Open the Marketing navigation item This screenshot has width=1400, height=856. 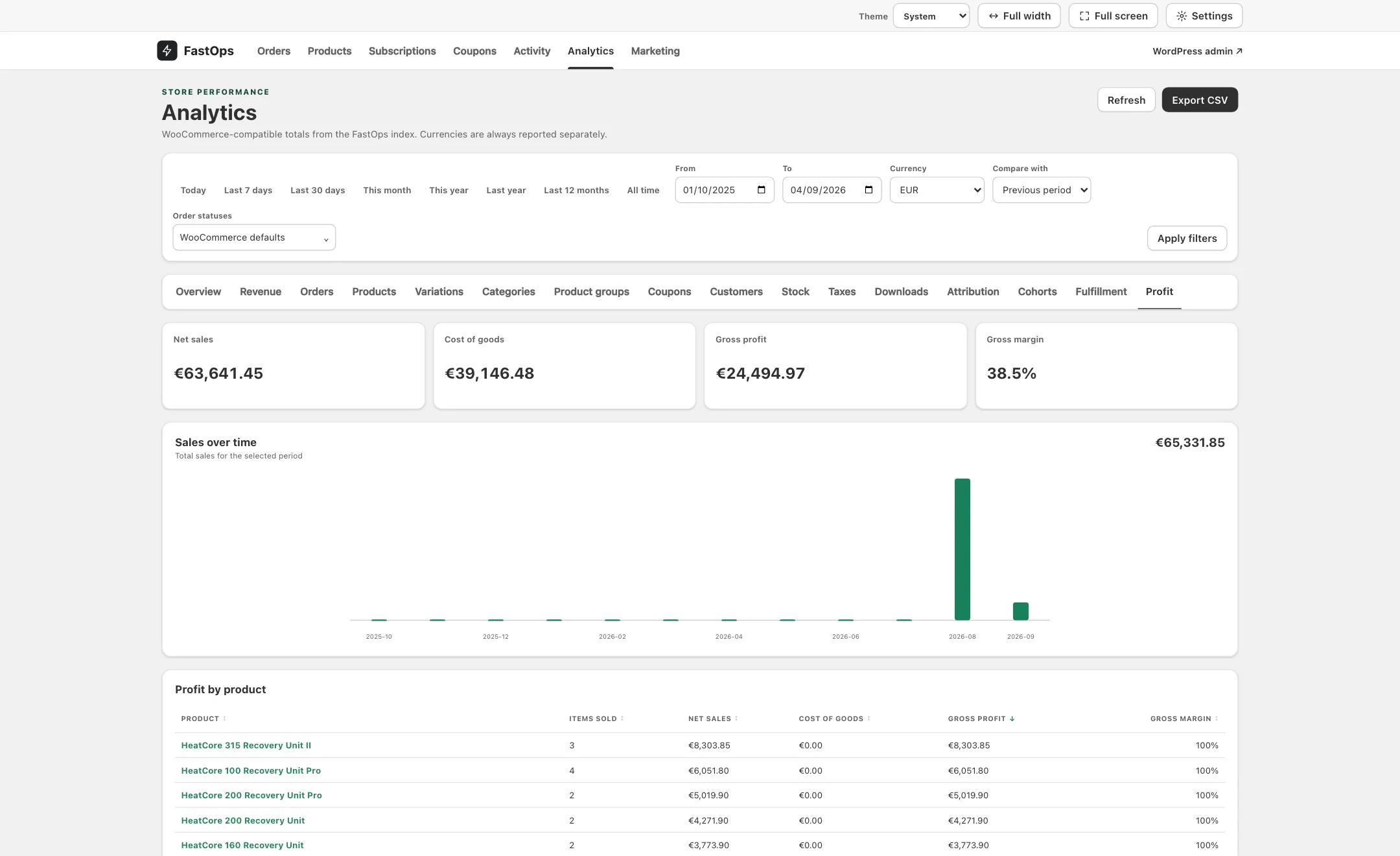[655, 51]
